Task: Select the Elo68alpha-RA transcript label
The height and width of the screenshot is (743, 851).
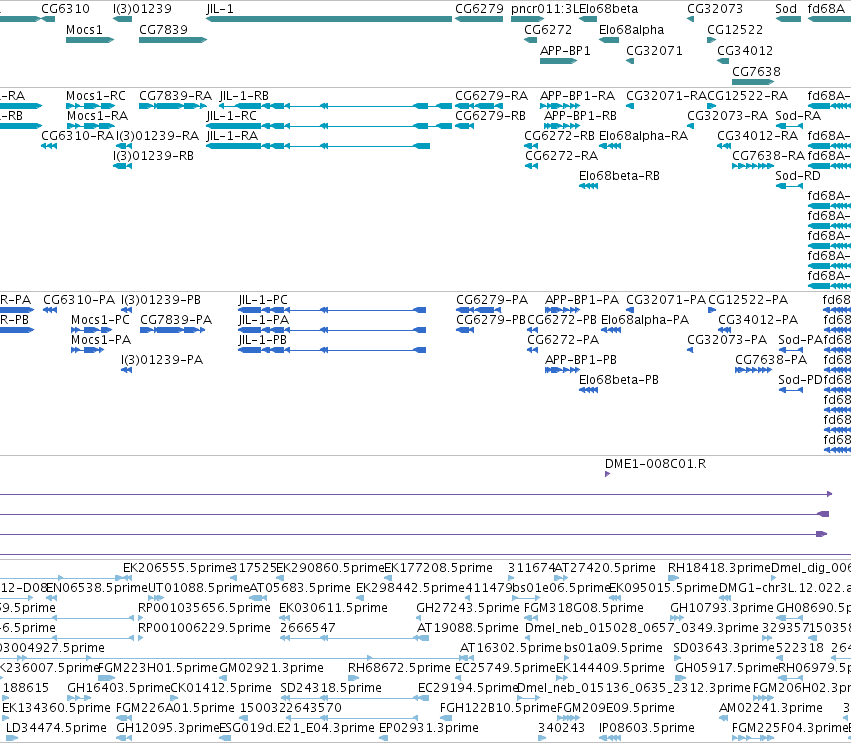Action: click(643, 136)
